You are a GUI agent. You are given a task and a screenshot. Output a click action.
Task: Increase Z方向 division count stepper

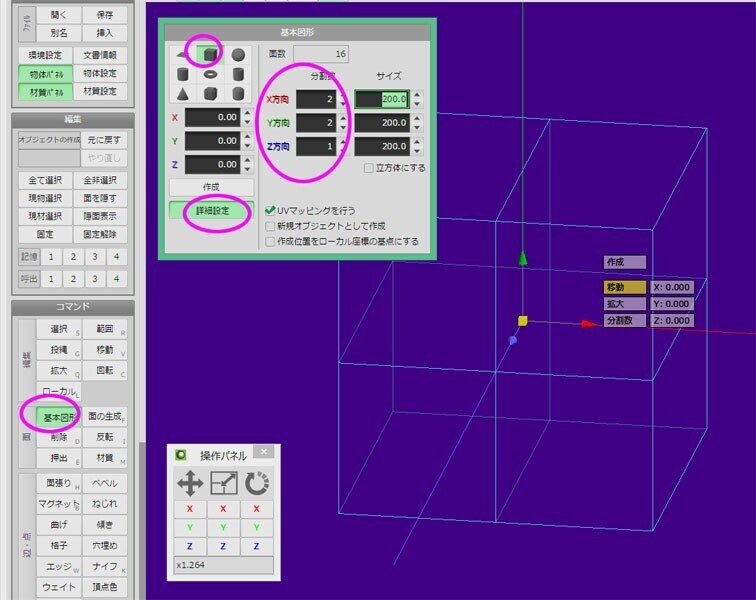click(343, 142)
